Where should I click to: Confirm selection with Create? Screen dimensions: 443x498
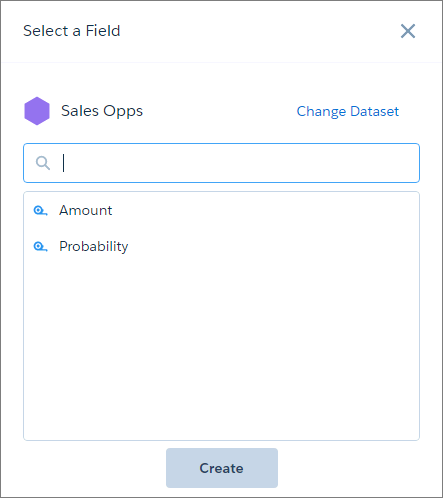point(222,468)
